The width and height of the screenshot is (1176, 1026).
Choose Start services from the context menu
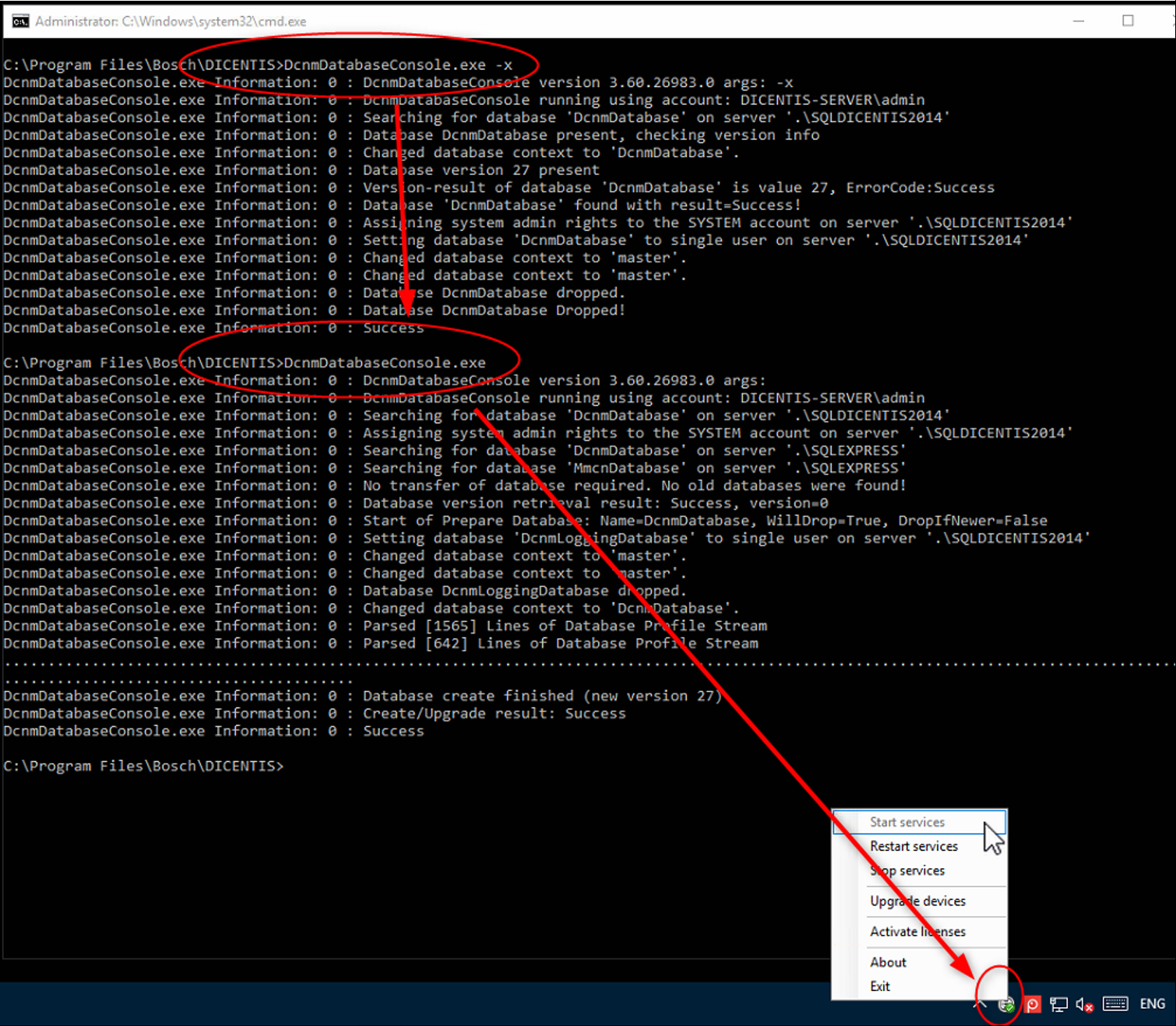tap(920, 822)
